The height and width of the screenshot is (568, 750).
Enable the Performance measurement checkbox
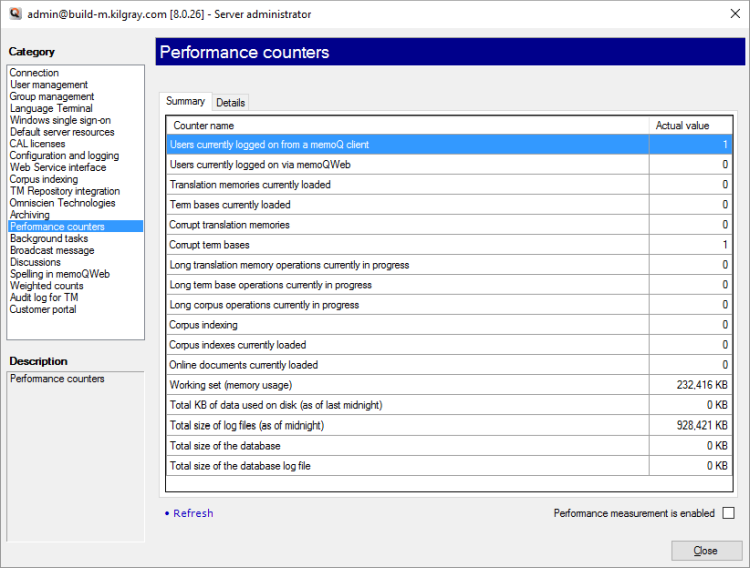pos(728,513)
